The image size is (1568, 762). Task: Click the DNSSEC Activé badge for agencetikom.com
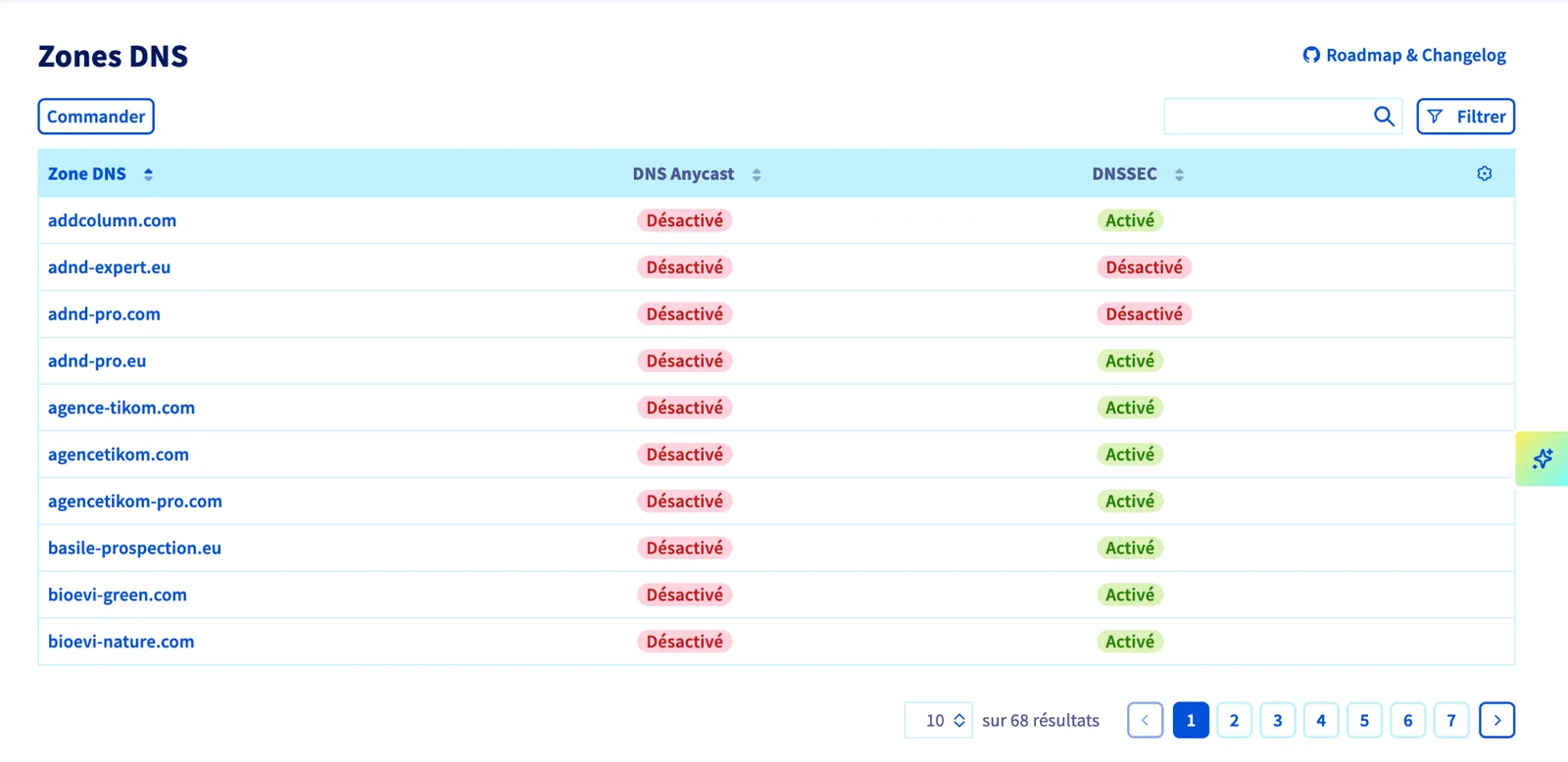[1130, 454]
